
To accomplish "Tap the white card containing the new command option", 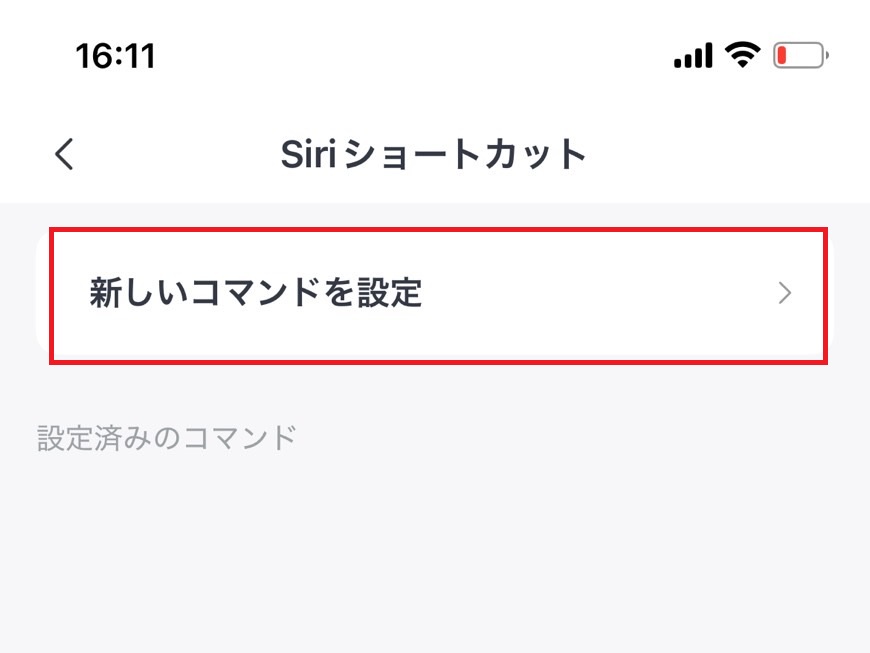I will pos(435,293).
